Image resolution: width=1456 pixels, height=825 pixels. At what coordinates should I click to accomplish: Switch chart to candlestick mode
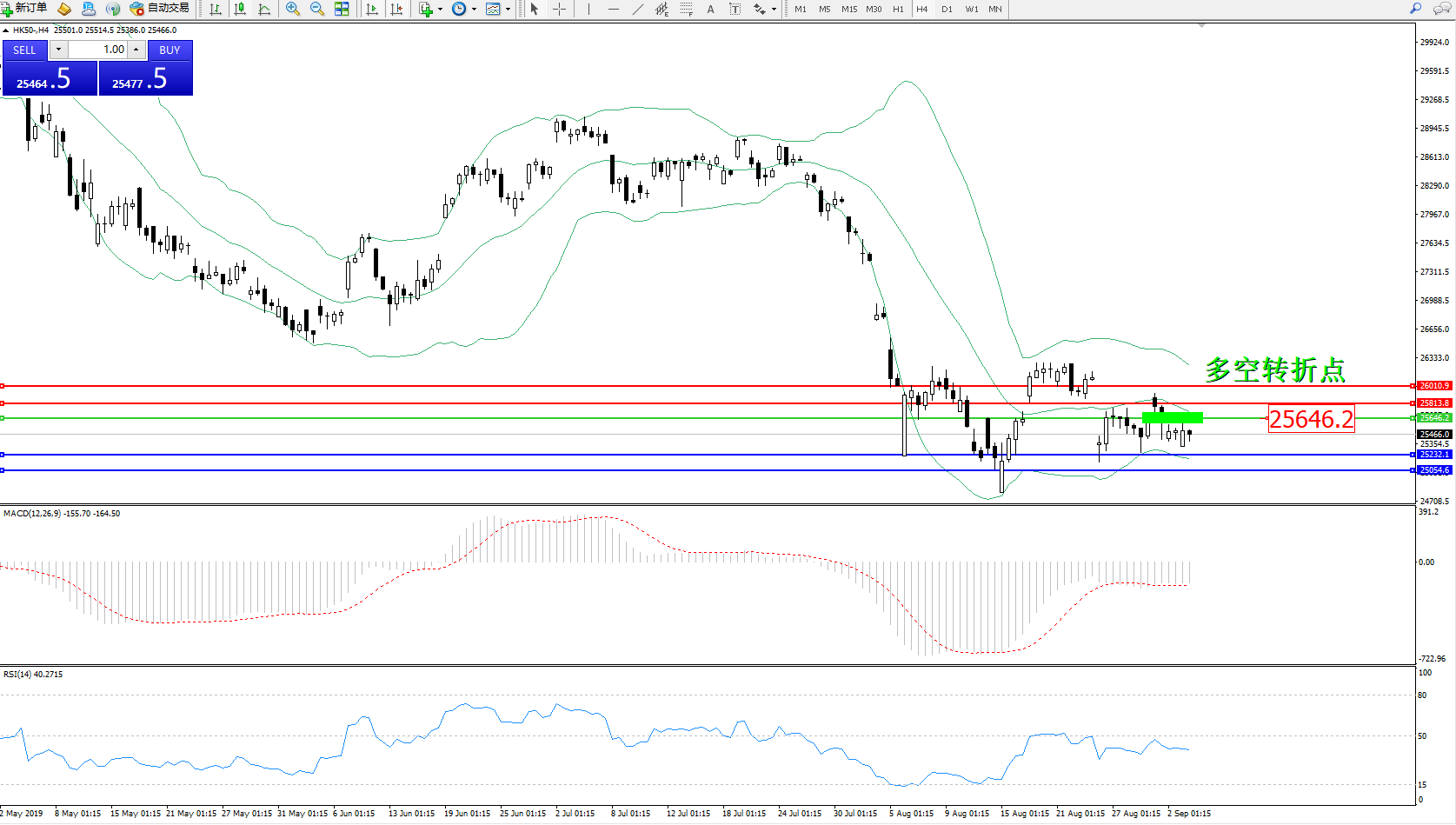tap(240, 9)
